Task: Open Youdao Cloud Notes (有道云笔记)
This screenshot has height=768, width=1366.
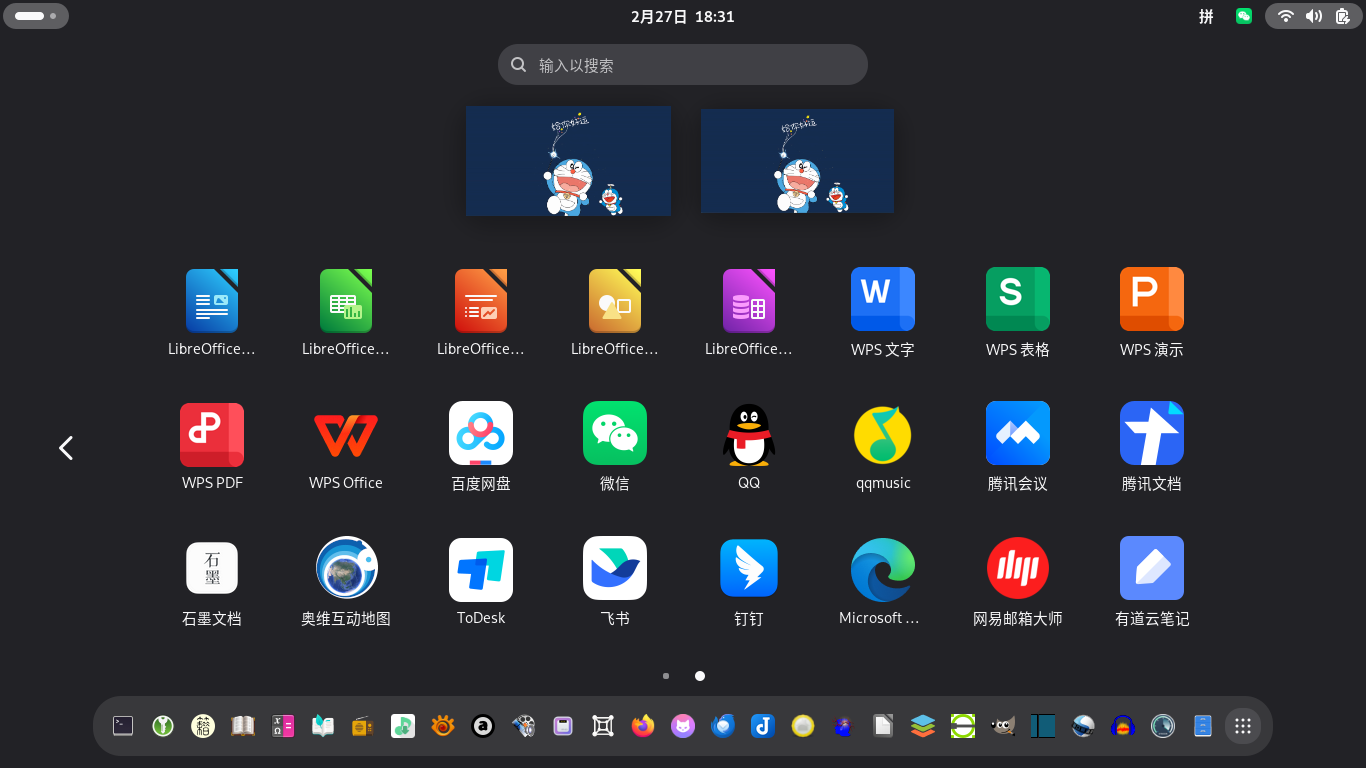Action: pos(1151,570)
